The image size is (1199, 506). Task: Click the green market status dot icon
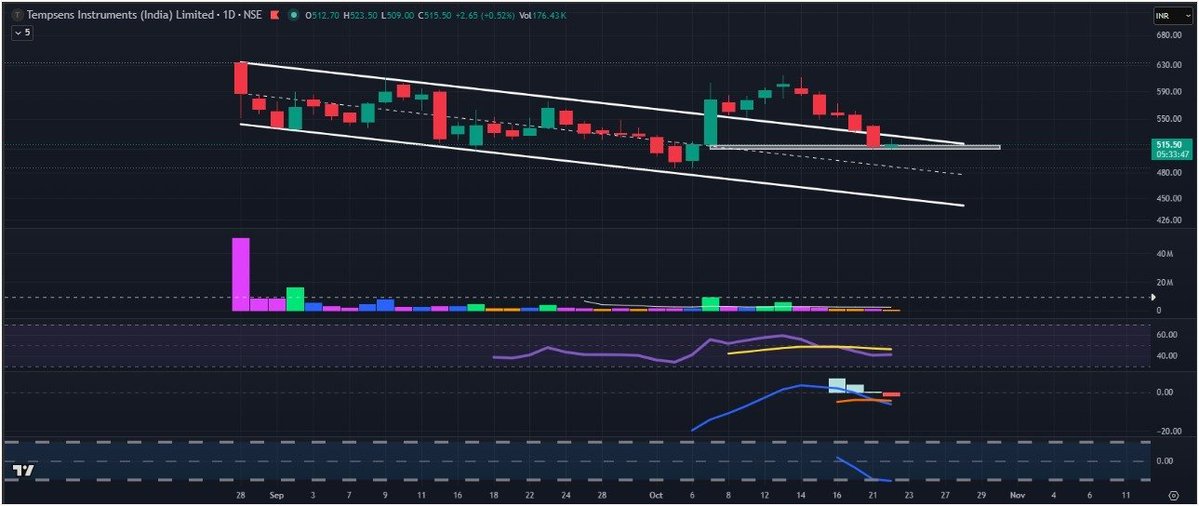pos(294,15)
